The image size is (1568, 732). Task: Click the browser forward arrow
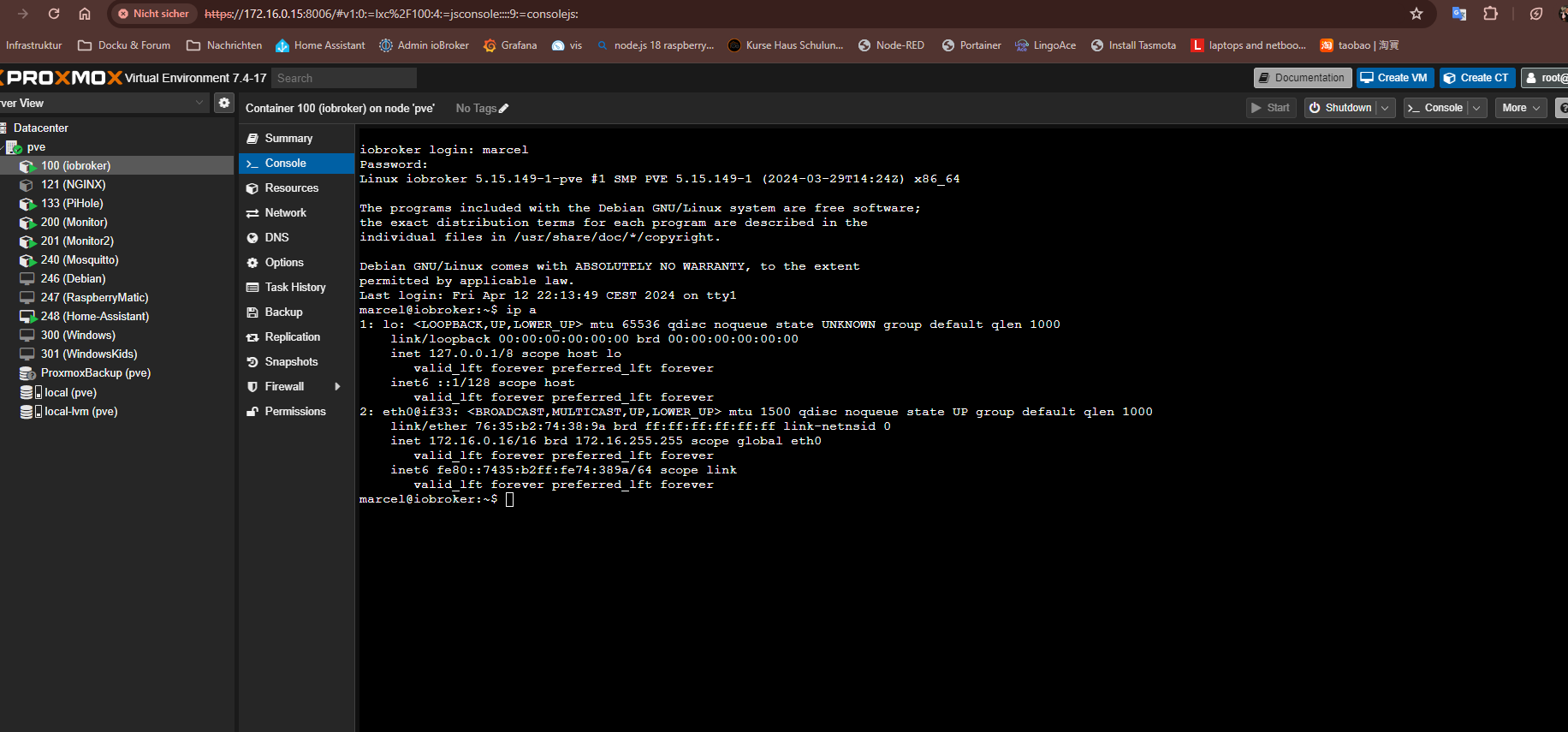pyautogui.click(x=23, y=14)
